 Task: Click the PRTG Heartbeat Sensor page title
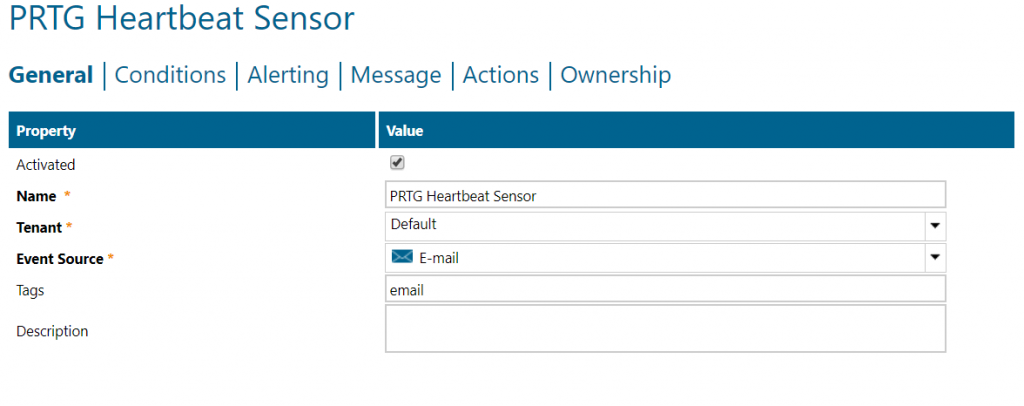pyautogui.click(x=181, y=18)
